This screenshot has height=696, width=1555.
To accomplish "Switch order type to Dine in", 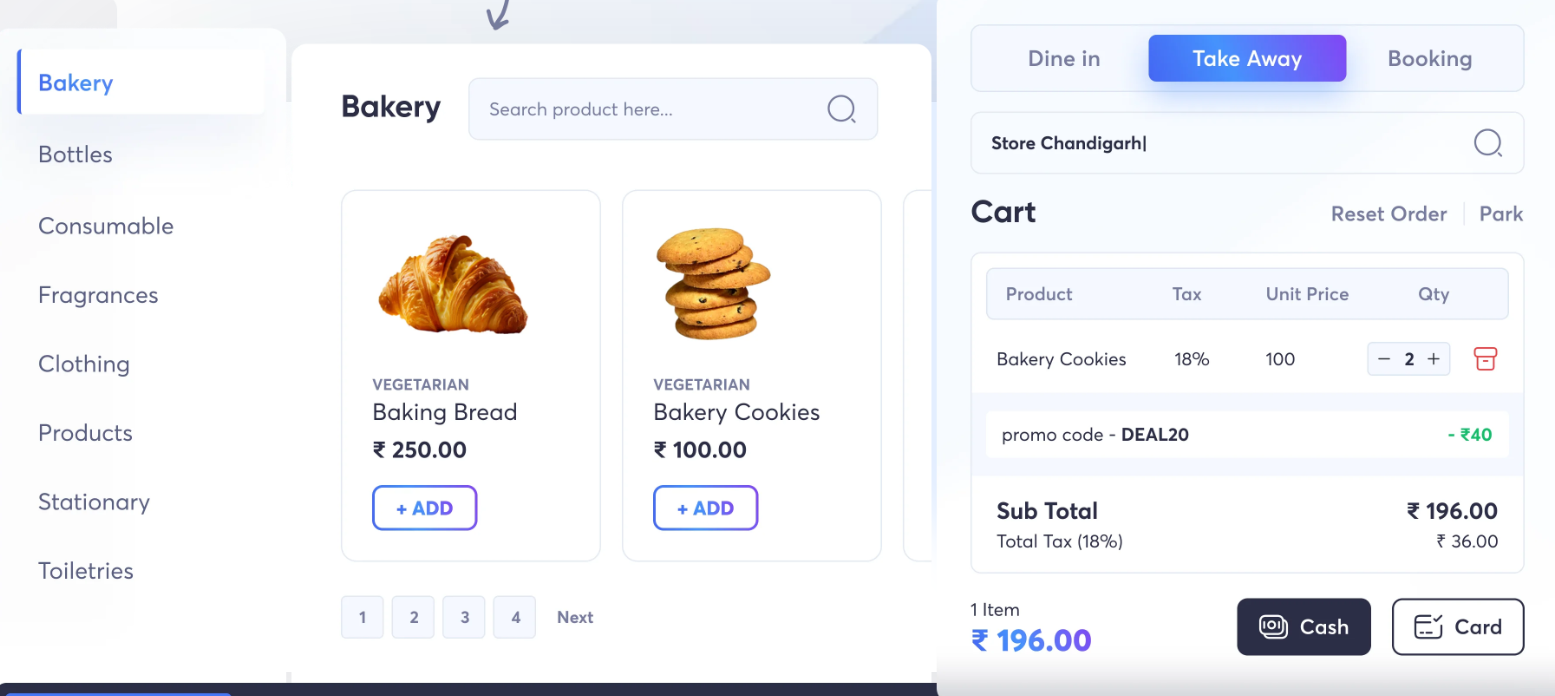I will [1063, 58].
